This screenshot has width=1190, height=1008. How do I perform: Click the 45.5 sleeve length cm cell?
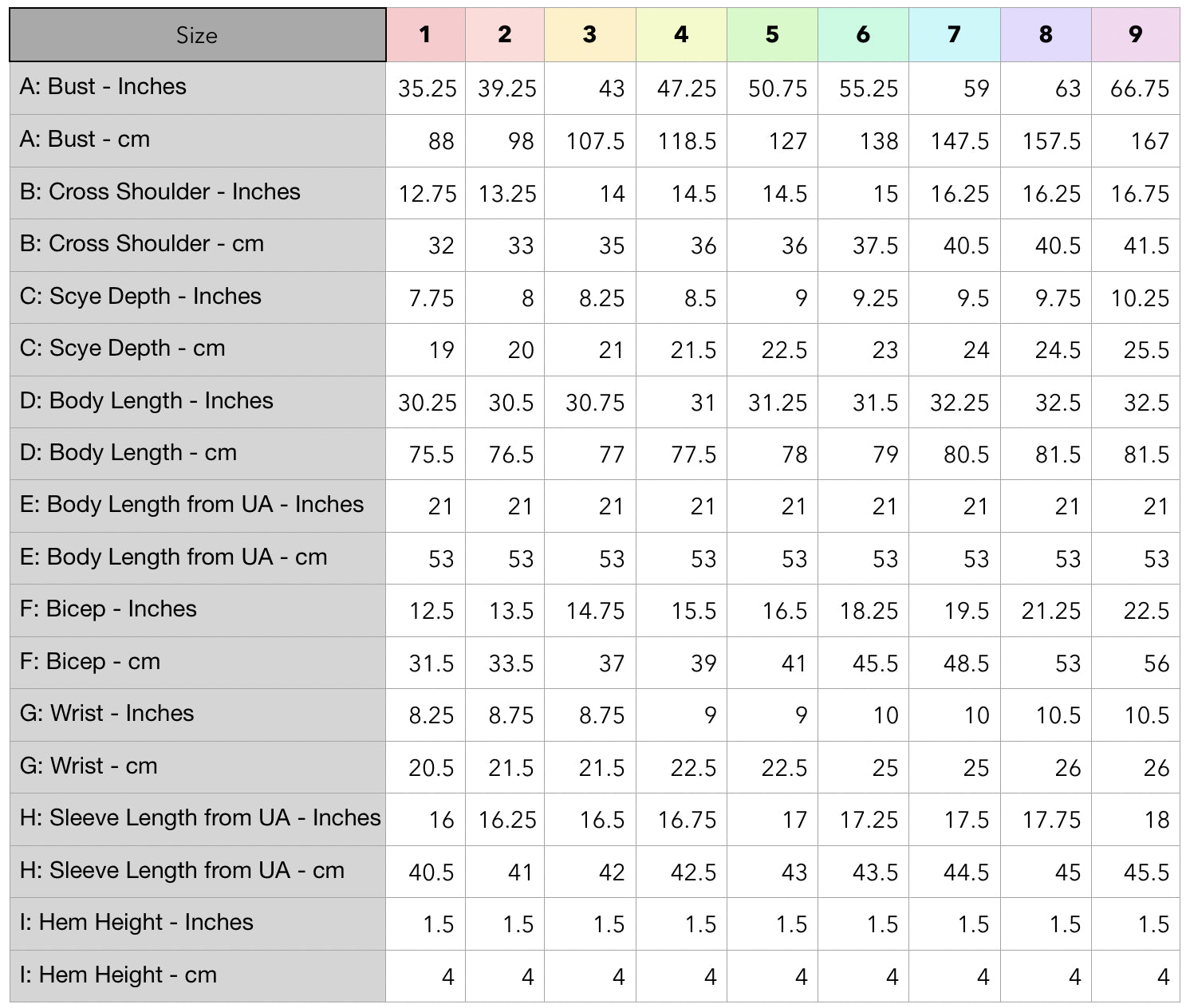pyautogui.click(x=1145, y=872)
